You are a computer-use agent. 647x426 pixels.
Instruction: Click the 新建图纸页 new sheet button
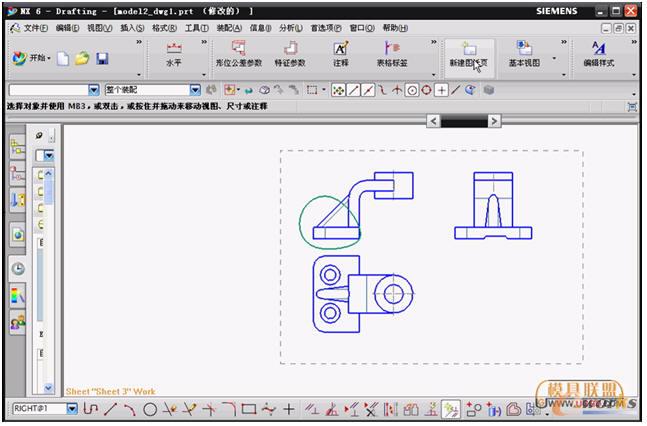(x=469, y=54)
